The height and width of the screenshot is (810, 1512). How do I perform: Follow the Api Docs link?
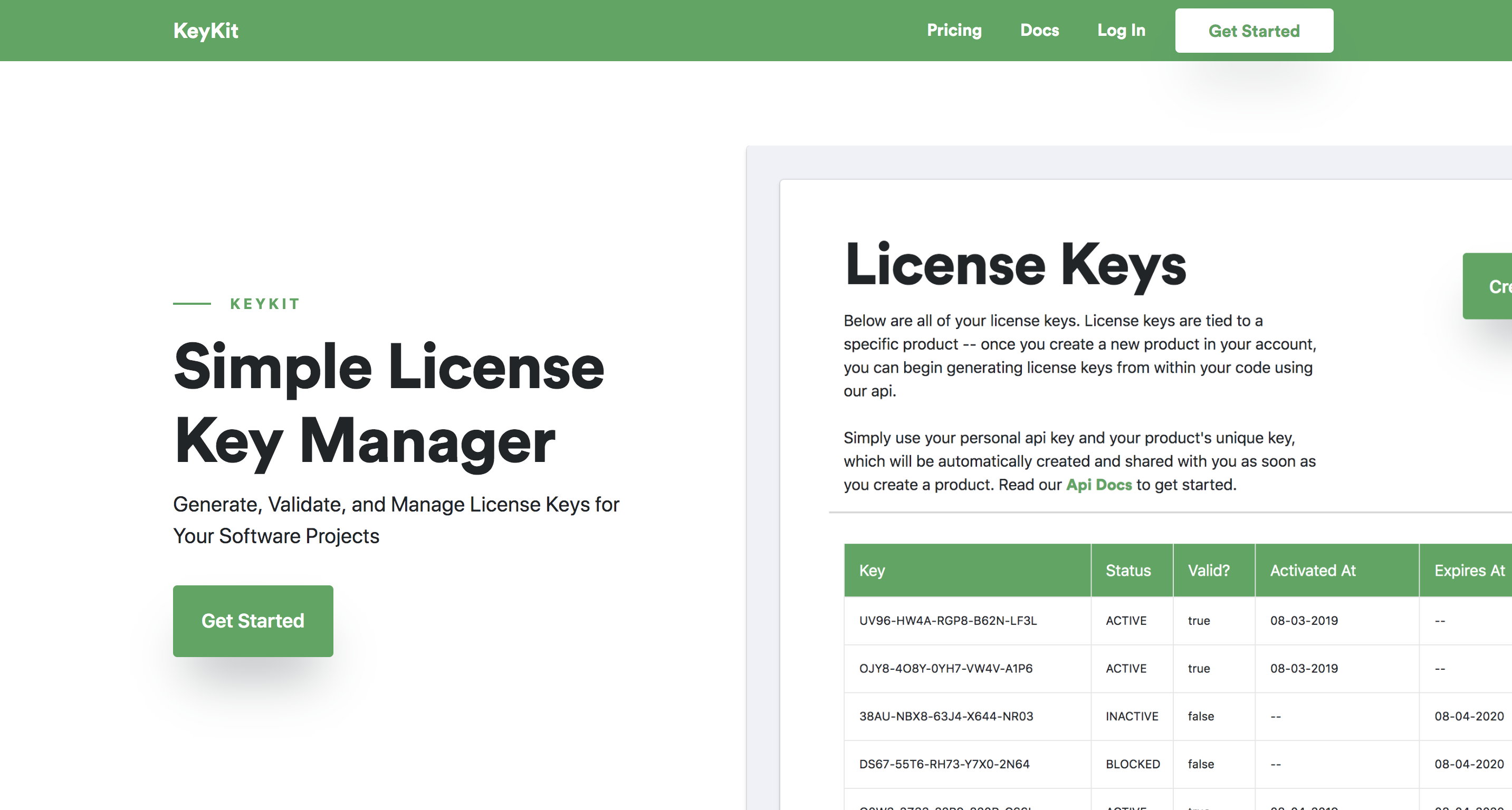coord(1099,485)
